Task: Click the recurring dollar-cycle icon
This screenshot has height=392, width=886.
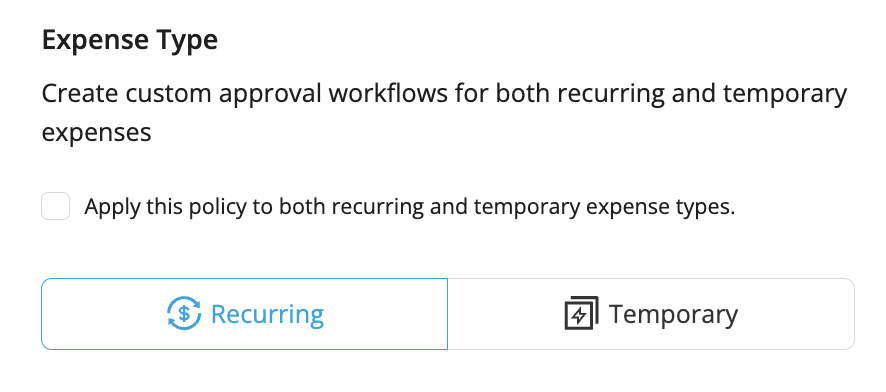Action: click(x=184, y=313)
